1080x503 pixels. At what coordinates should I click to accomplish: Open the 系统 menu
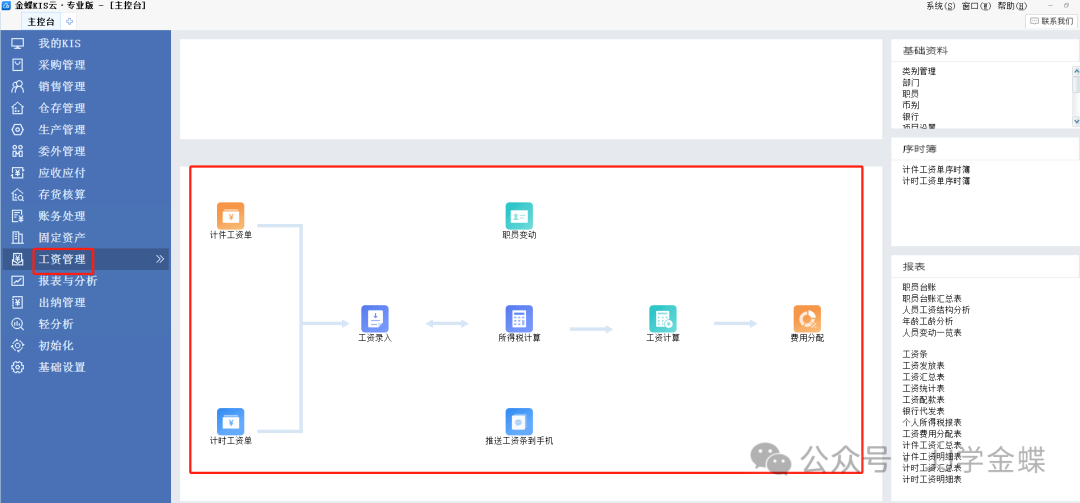(941, 6)
